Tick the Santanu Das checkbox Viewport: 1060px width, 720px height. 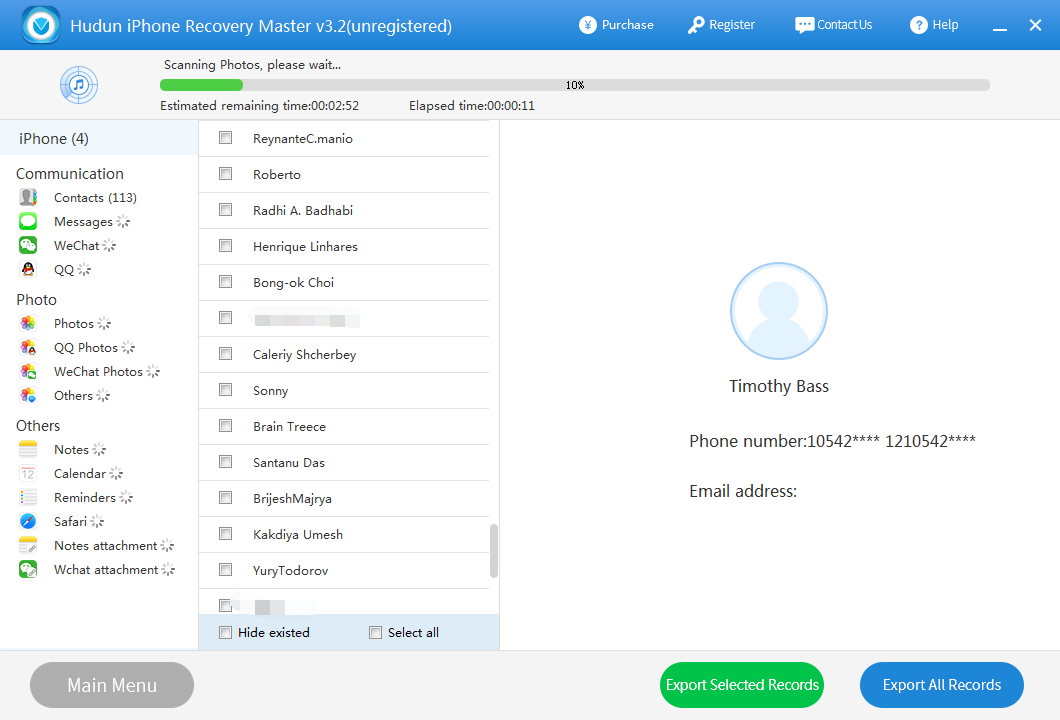coord(226,462)
